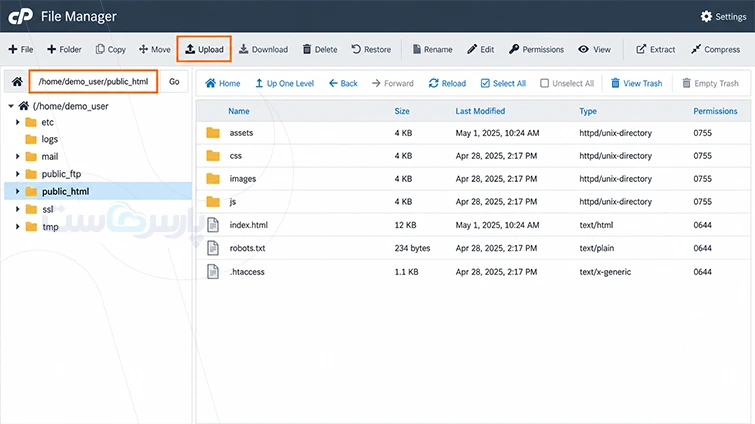Select the .htaccess file name
Viewport: 755px width, 424px height.
pyautogui.click(x=247, y=271)
